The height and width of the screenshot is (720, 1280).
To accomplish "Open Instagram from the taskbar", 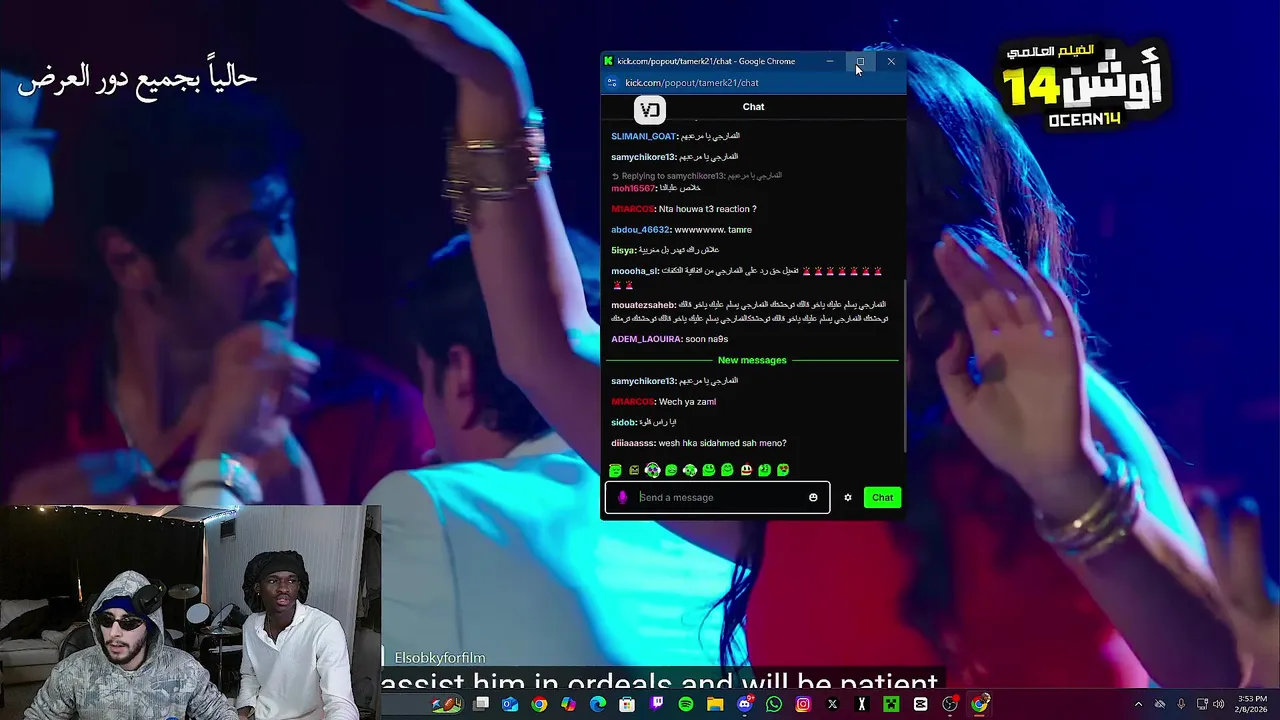I will point(803,705).
